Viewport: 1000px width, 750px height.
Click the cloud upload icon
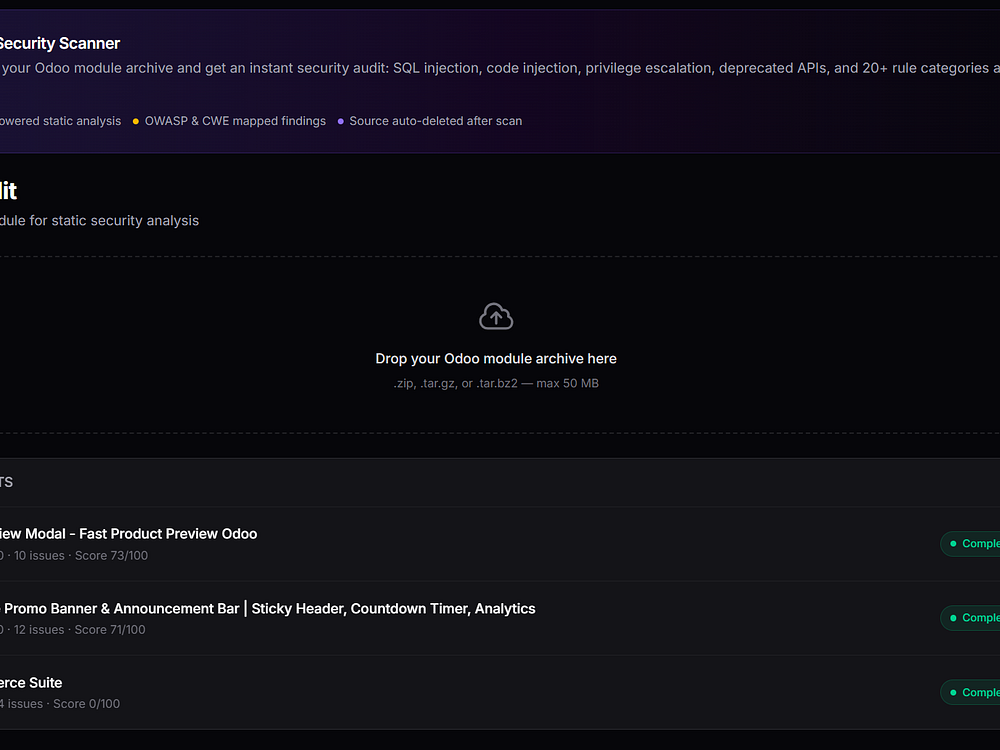[496, 316]
